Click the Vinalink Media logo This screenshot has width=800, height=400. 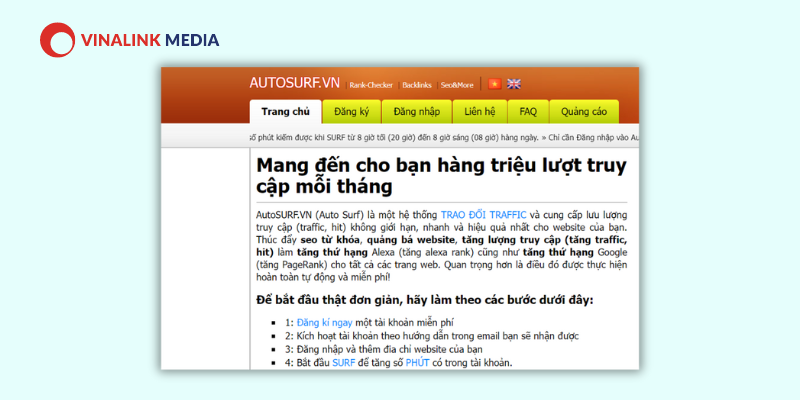tap(130, 40)
